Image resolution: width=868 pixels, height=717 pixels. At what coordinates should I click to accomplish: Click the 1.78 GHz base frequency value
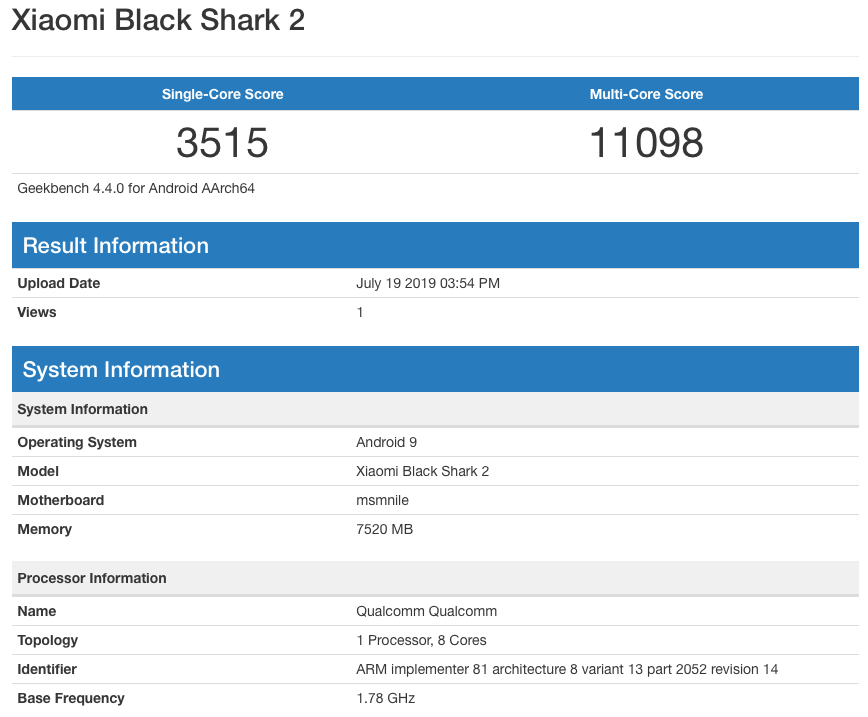point(385,698)
